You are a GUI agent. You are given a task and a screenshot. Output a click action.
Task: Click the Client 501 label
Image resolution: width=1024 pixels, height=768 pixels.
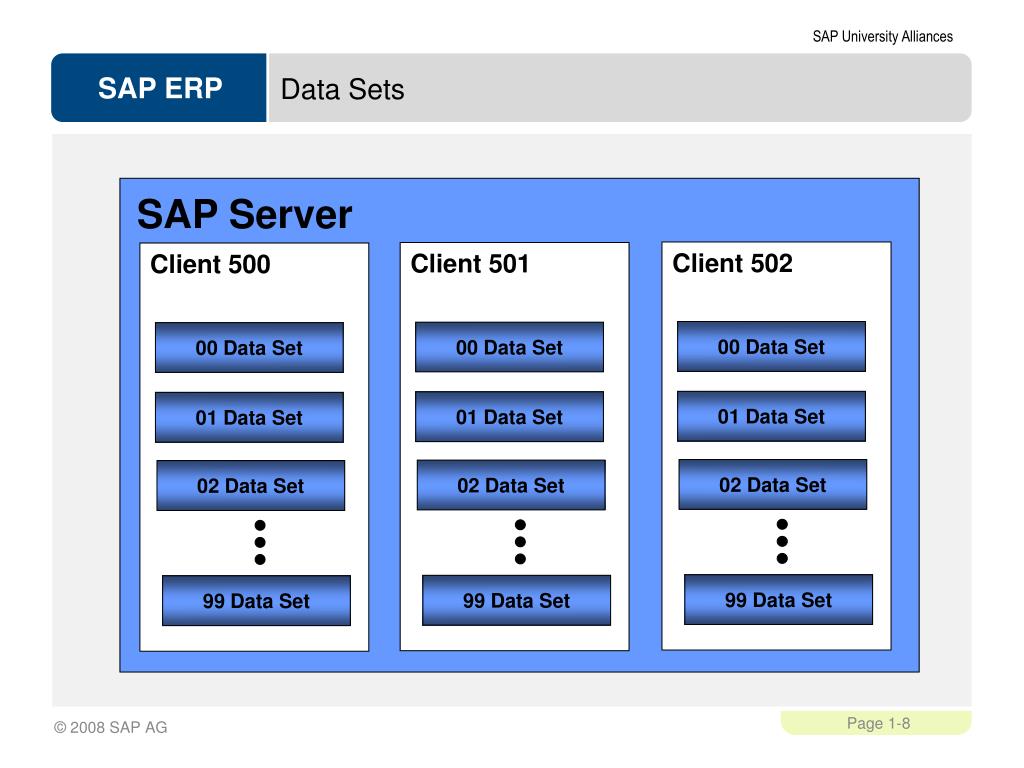point(470,264)
